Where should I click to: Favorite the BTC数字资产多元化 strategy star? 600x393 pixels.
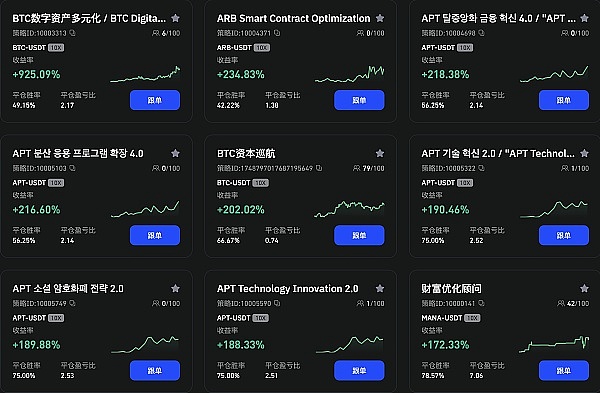point(175,18)
